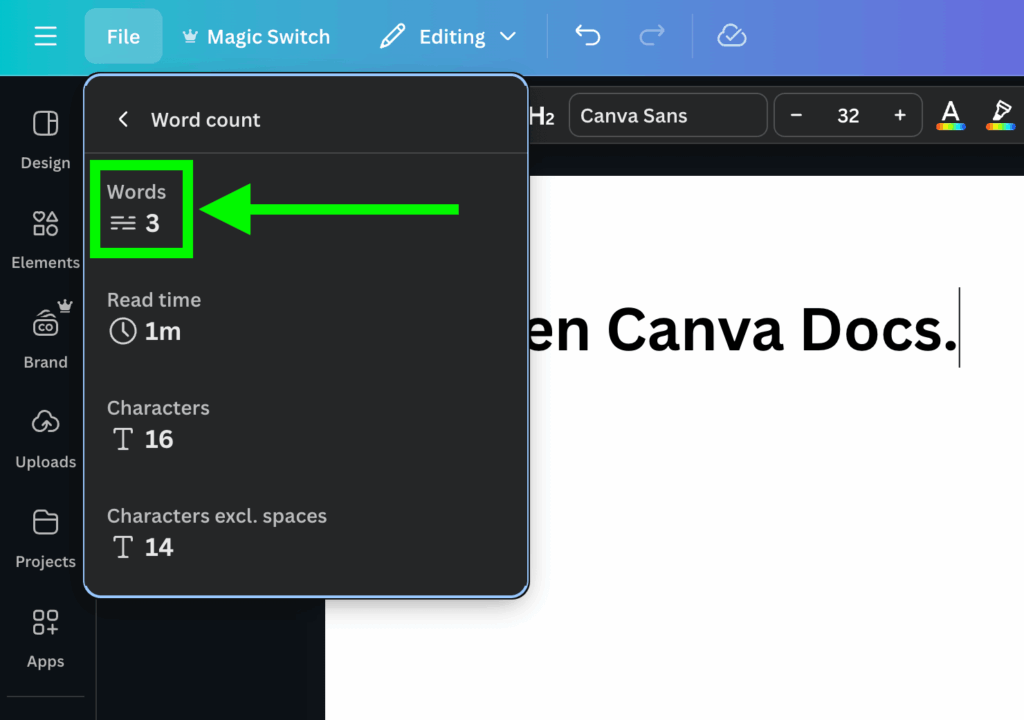Open the Design panel in sidebar
The image size is (1024, 720).
point(45,135)
